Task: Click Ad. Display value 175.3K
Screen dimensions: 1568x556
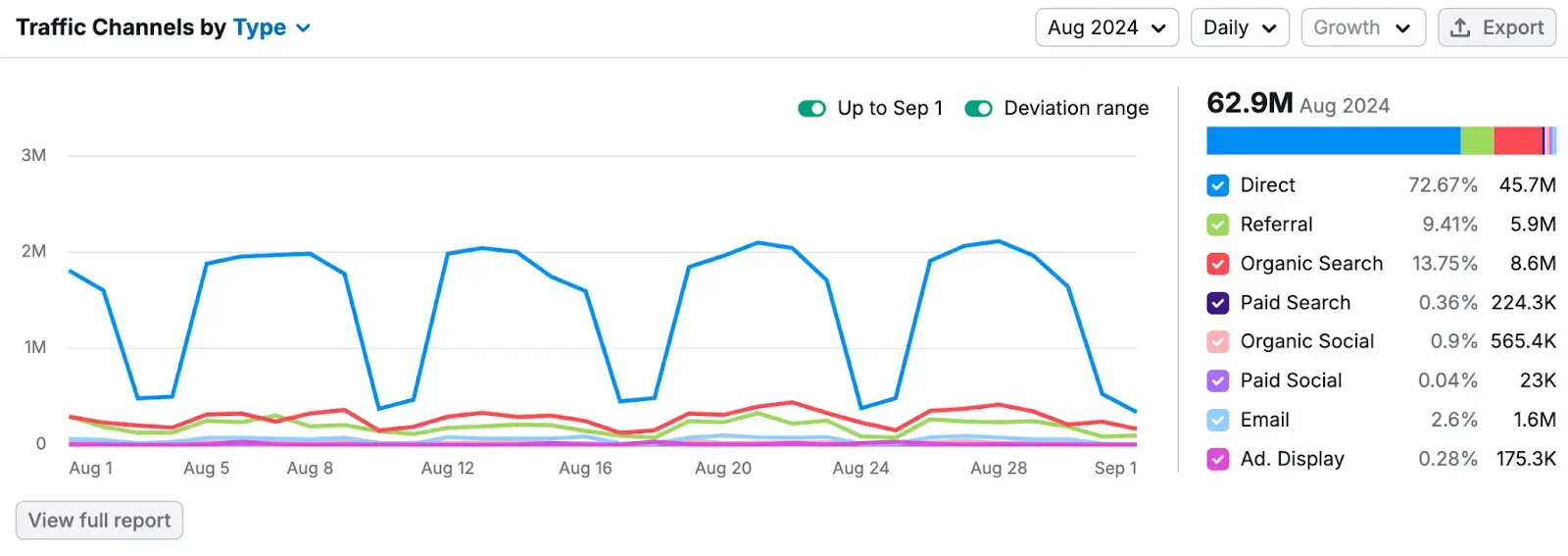Action: (x=1526, y=459)
